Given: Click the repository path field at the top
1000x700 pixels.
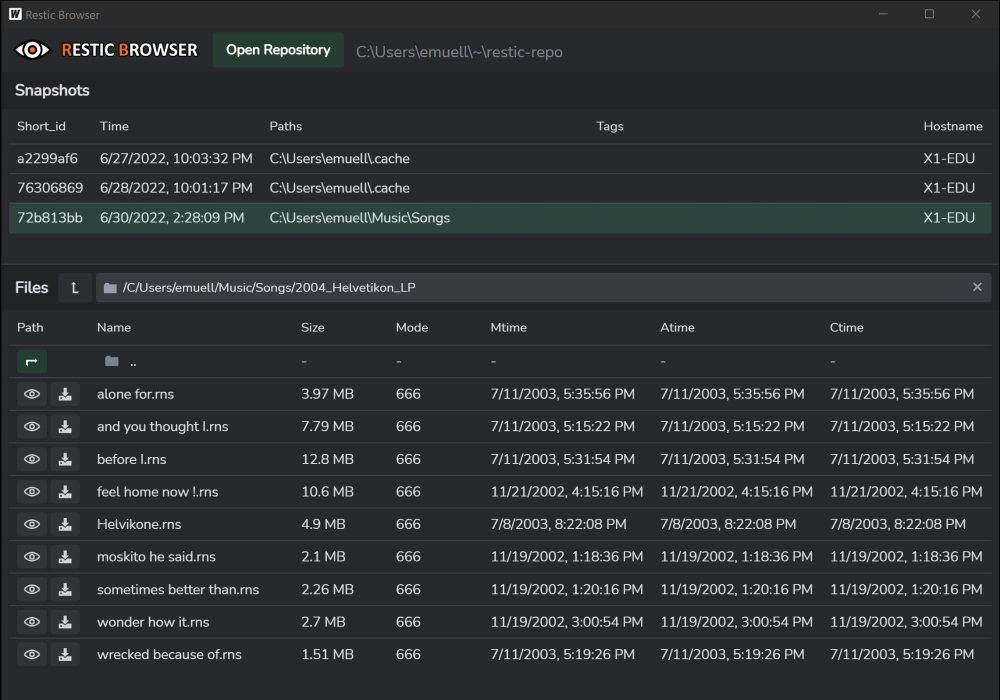Looking at the screenshot, I should pyautogui.click(x=460, y=51).
